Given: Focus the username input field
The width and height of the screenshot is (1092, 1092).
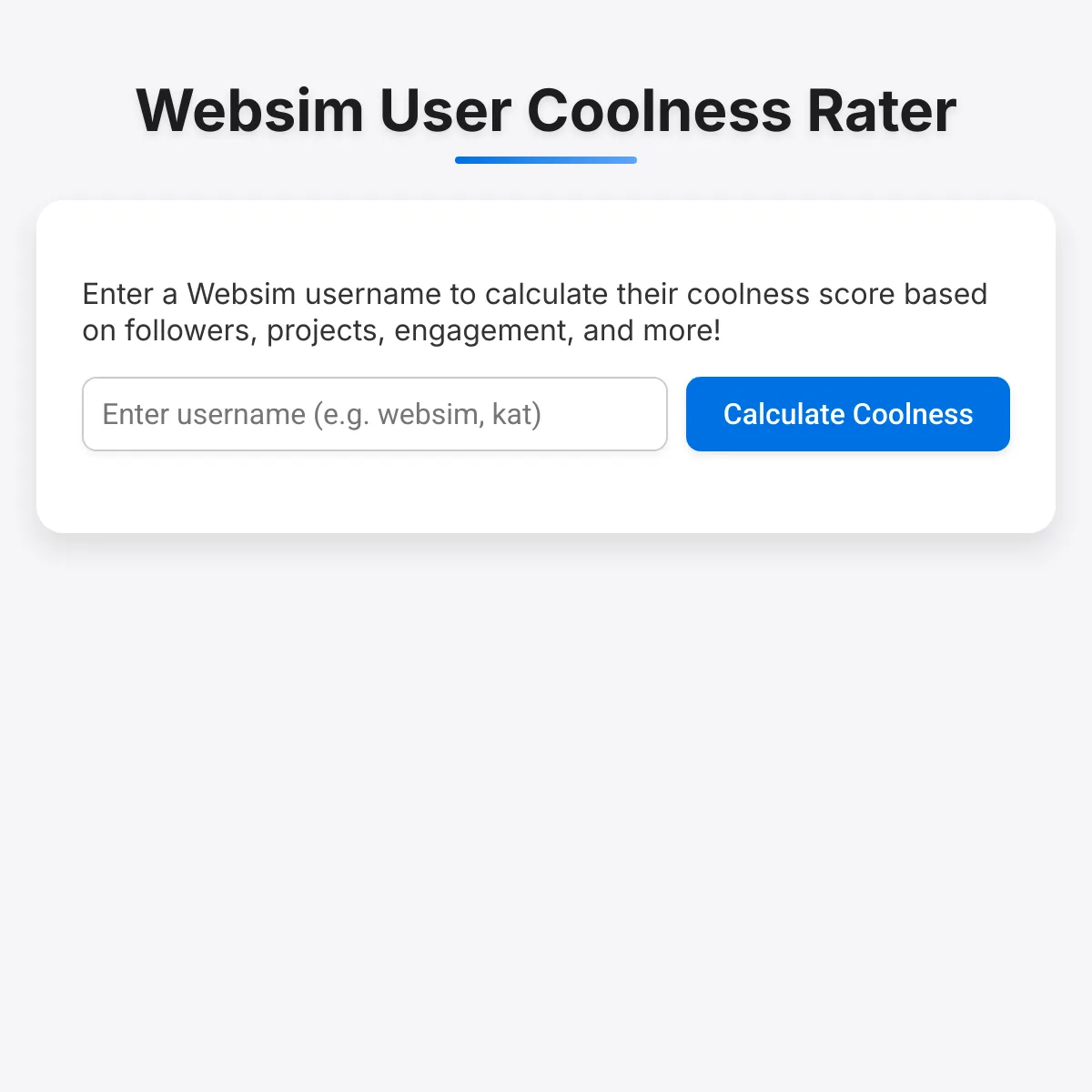Looking at the screenshot, I should (x=375, y=414).
